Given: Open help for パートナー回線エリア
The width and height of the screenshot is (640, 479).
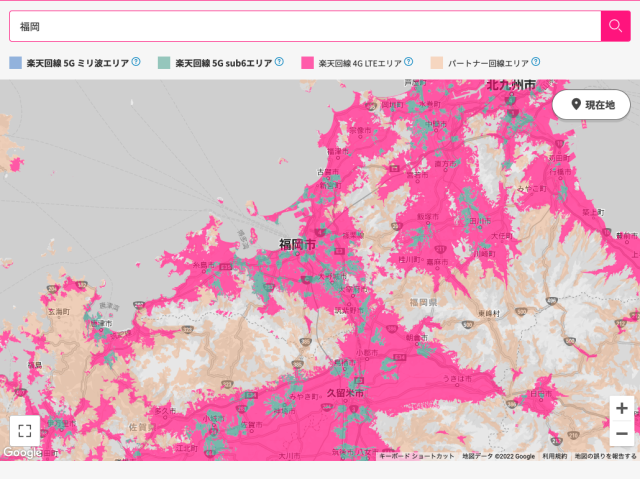Looking at the screenshot, I should click(536, 62).
